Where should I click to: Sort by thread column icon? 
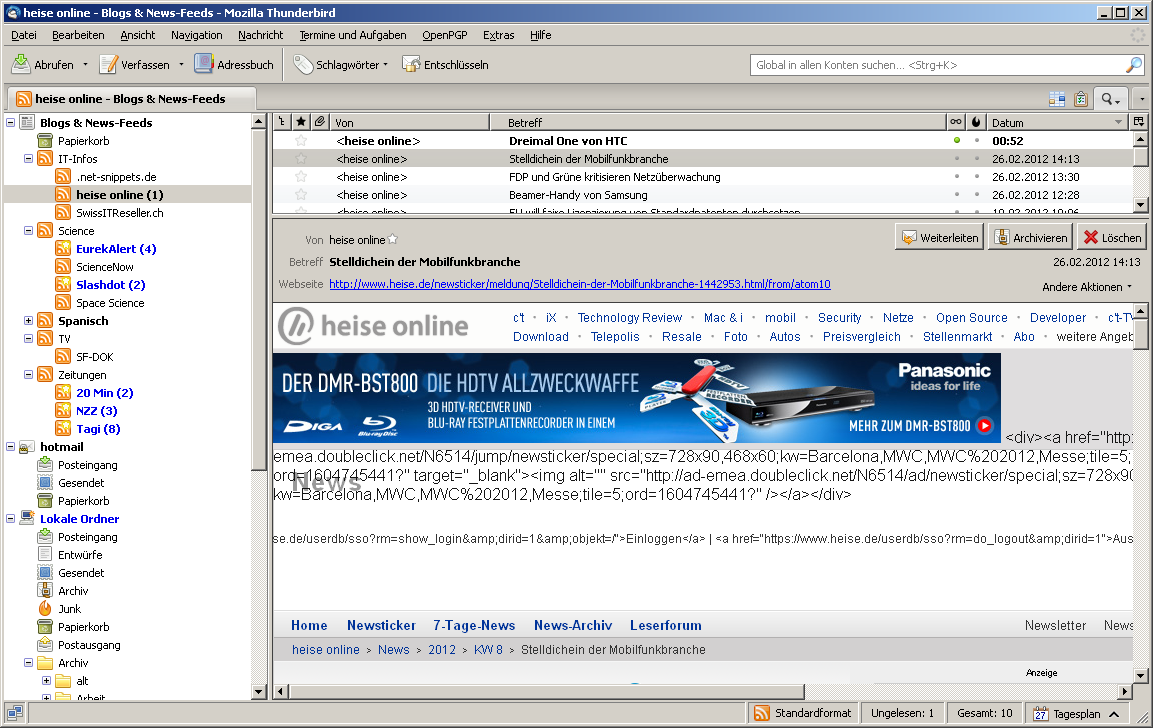[282, 122]
